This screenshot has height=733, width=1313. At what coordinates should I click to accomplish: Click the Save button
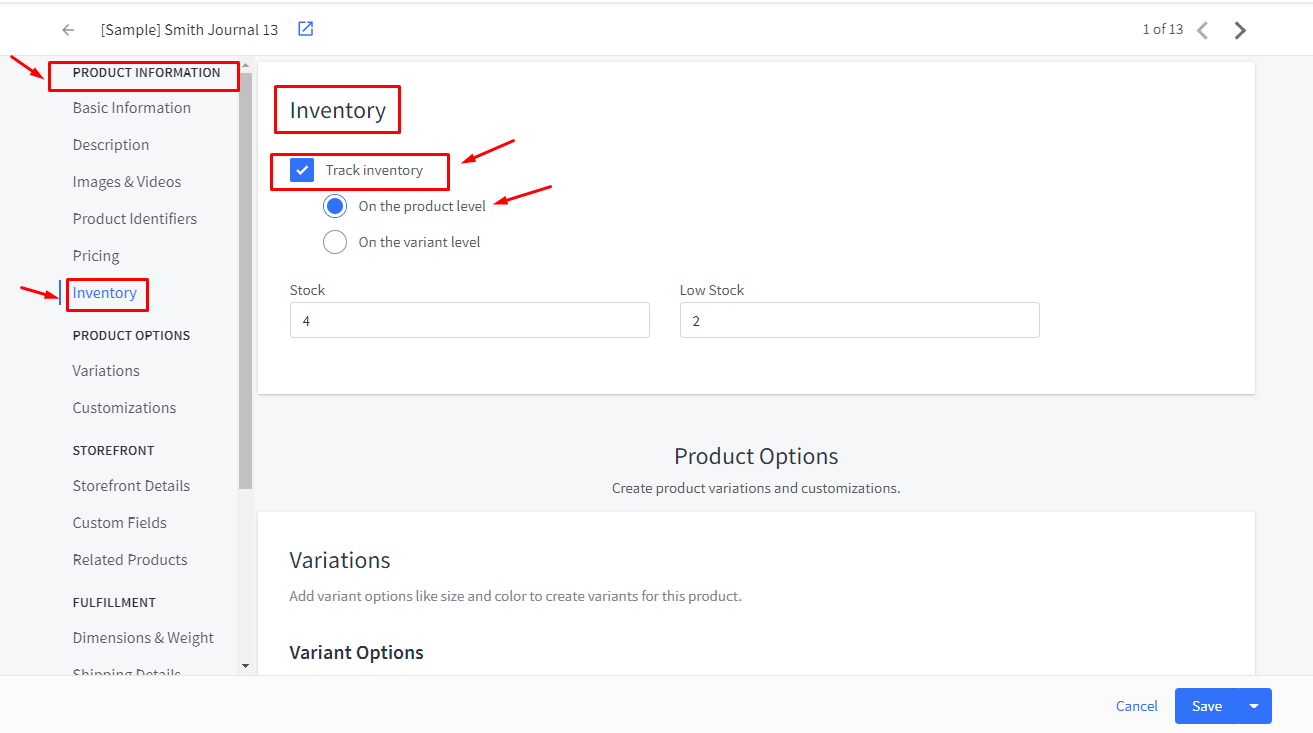tap(1206, 706)
